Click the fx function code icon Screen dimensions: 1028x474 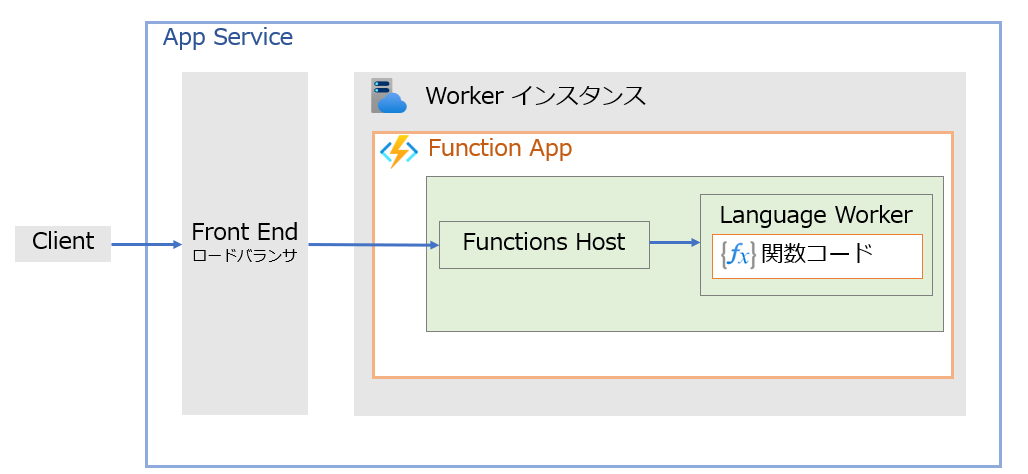pos(737,255)
